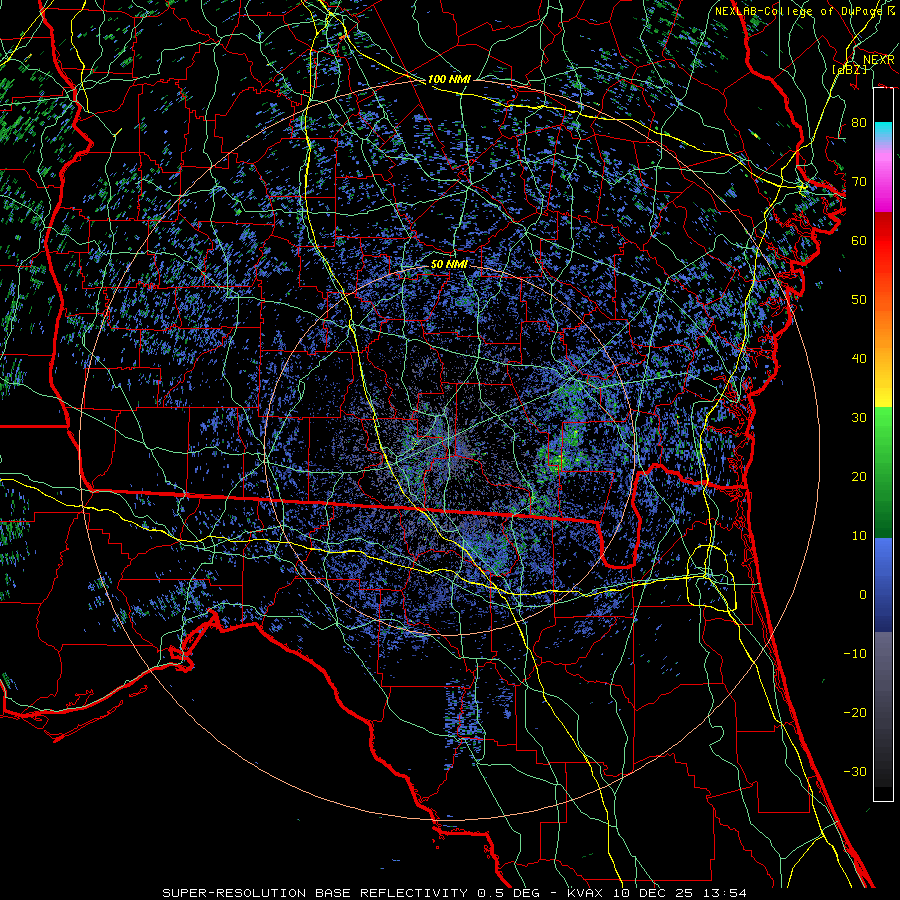This screenshot has height=900, width=900.
Task: Click the 0 value on the dBZ scale
Action: [863, 595]
